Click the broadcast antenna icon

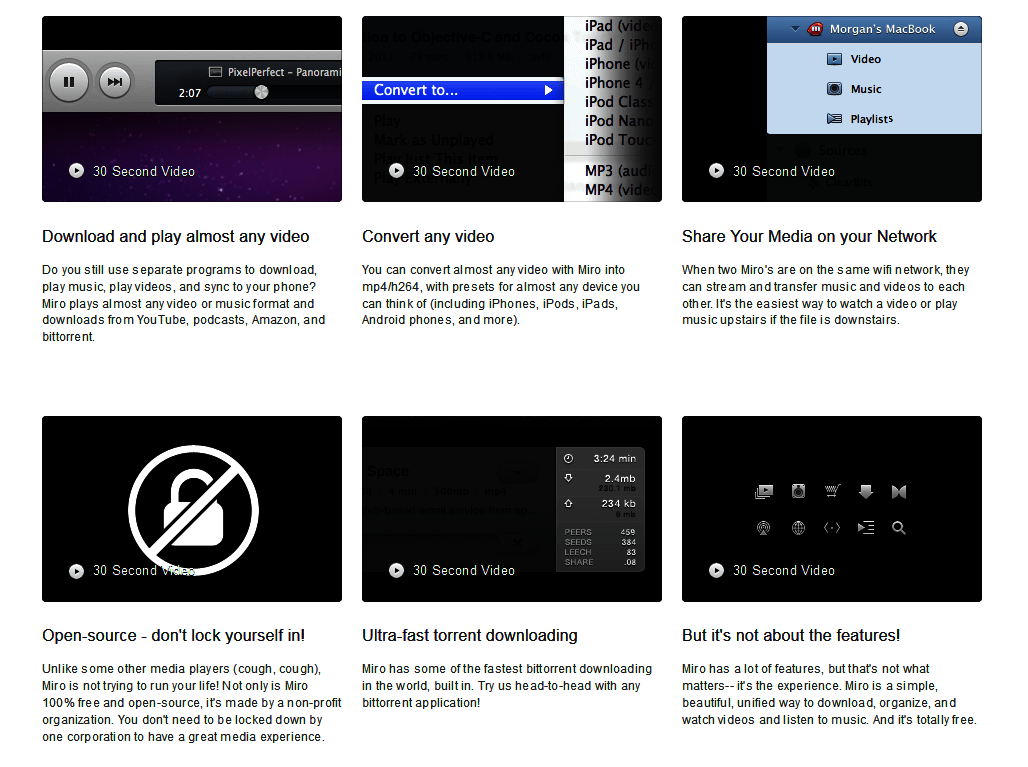point(764,527)
